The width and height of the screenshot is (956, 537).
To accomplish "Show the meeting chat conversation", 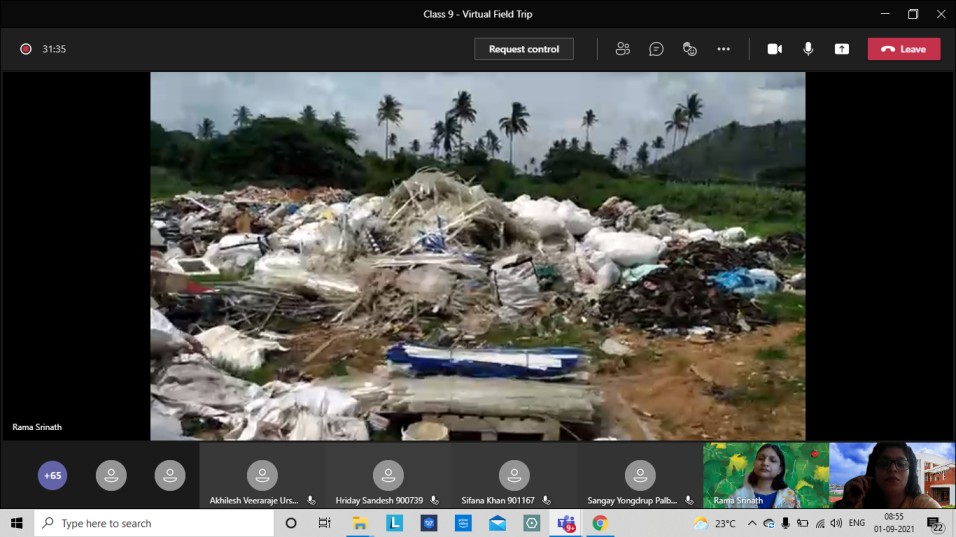I will pos(656,49).
